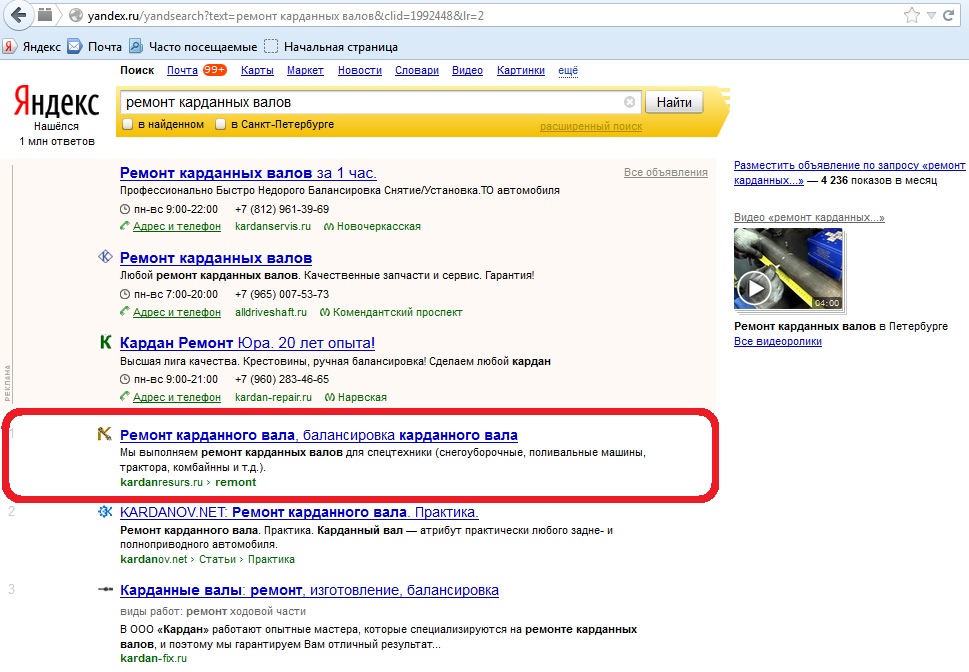Play the video thumbnail about cardan repair
969x672 pixels.
click(788, 268)
